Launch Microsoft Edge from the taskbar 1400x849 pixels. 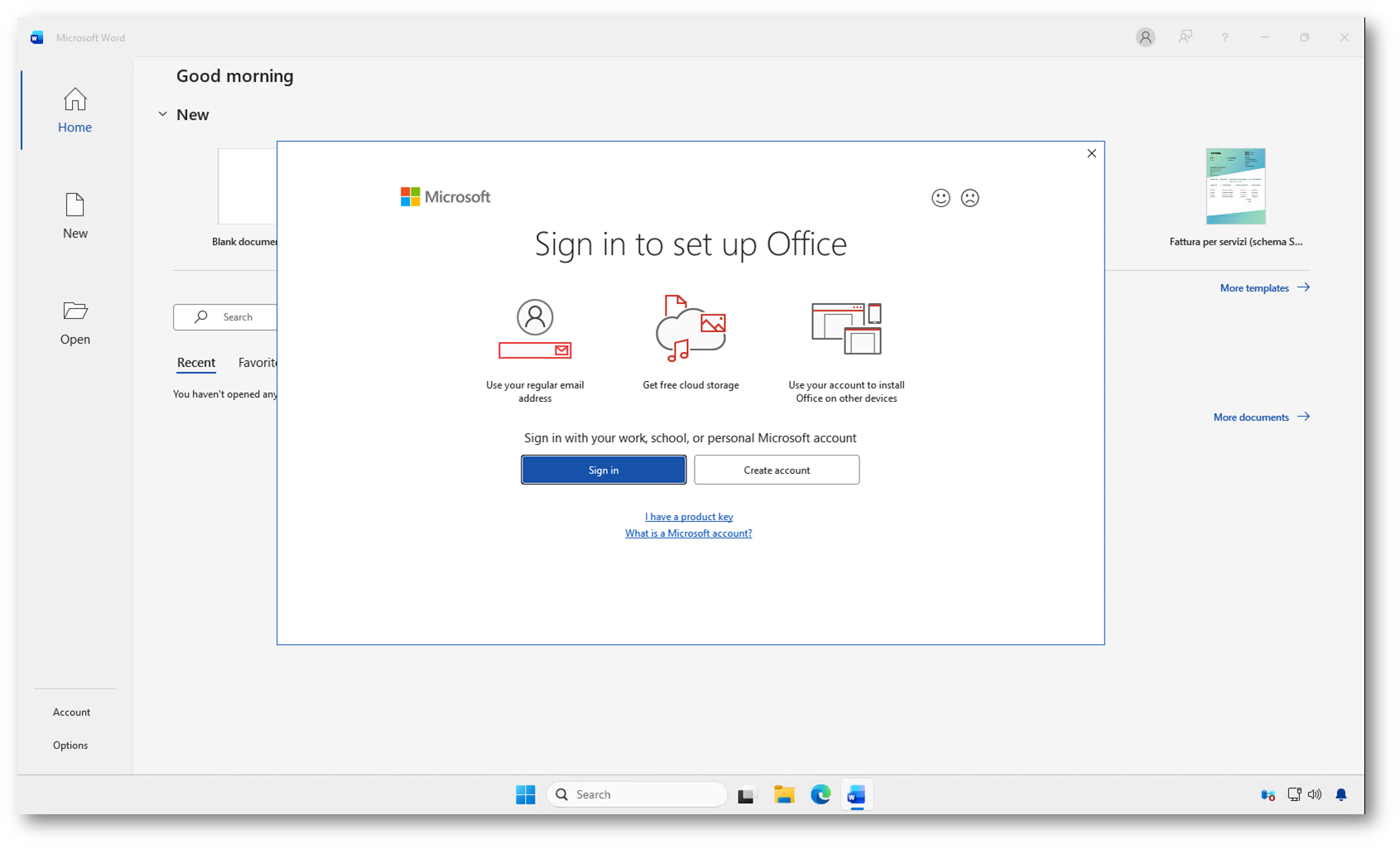point(820,795)
